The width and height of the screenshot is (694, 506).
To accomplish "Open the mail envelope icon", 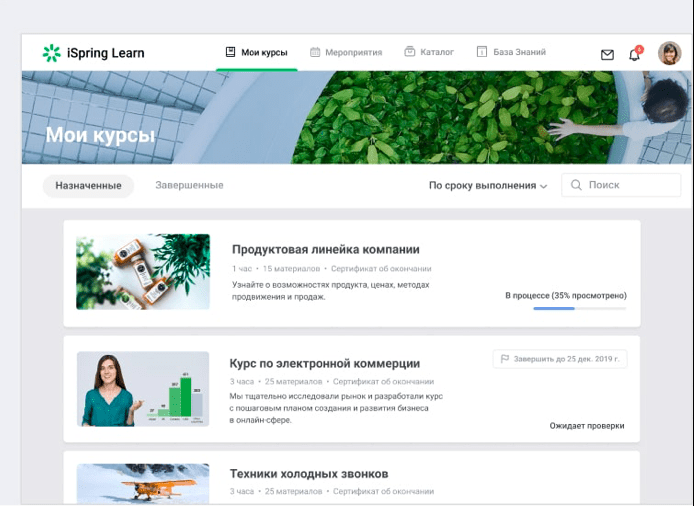I will coord(607,54).
